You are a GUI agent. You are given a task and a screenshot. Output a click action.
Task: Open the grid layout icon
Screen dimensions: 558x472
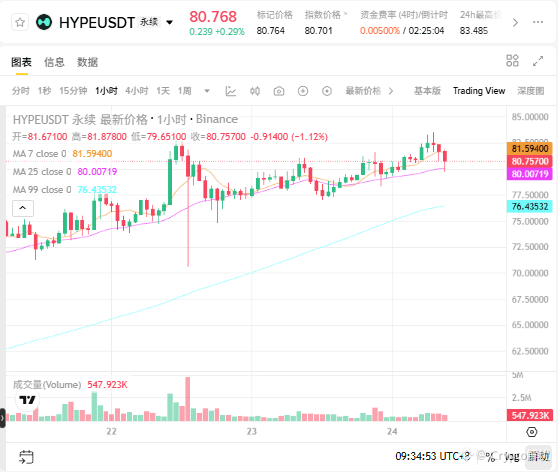click(x=512, y=61)
